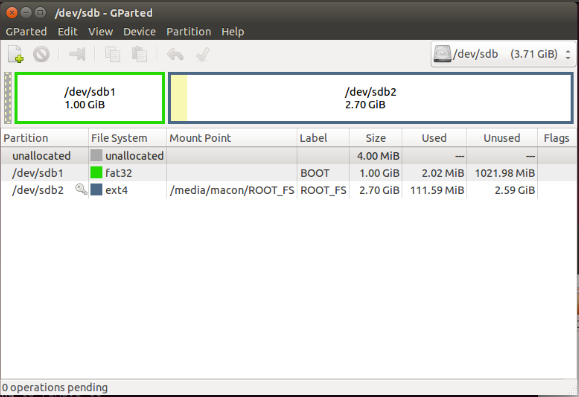Viewport: 579px width, 397px height.
Task: Click the Undo last operation icon
Action: click(x=175, y=54)
